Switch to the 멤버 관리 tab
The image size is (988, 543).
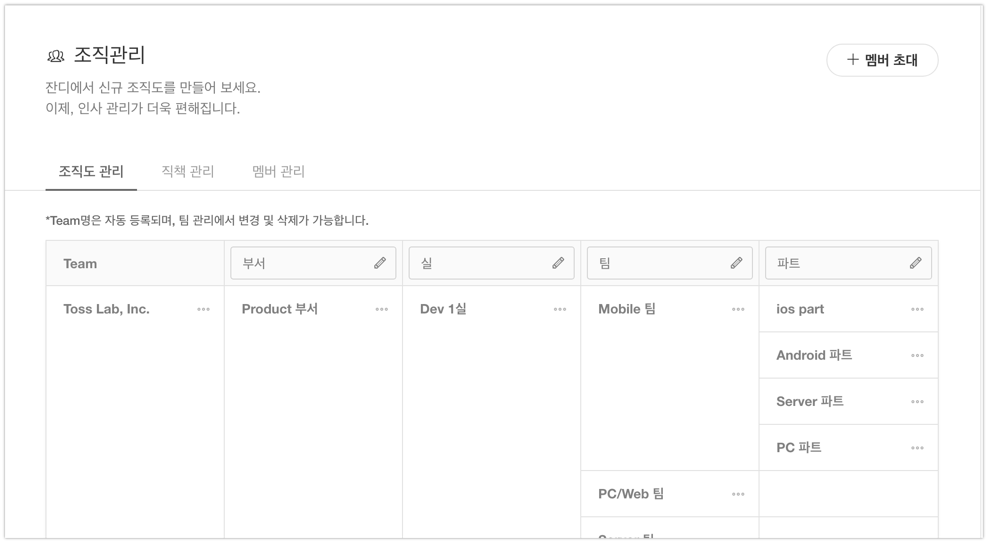(x=278, y=172)
